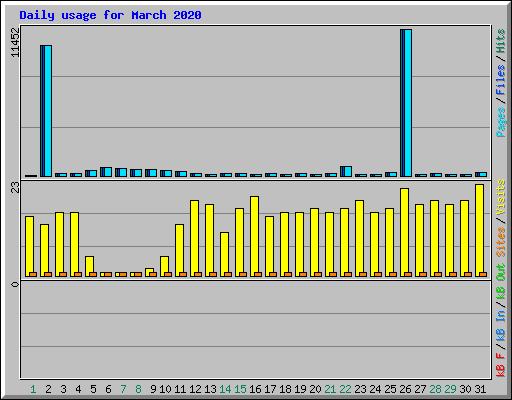This screenshot has height=400, width=512.
Task: Click the Sites legend label
Action: coord(501,241)
